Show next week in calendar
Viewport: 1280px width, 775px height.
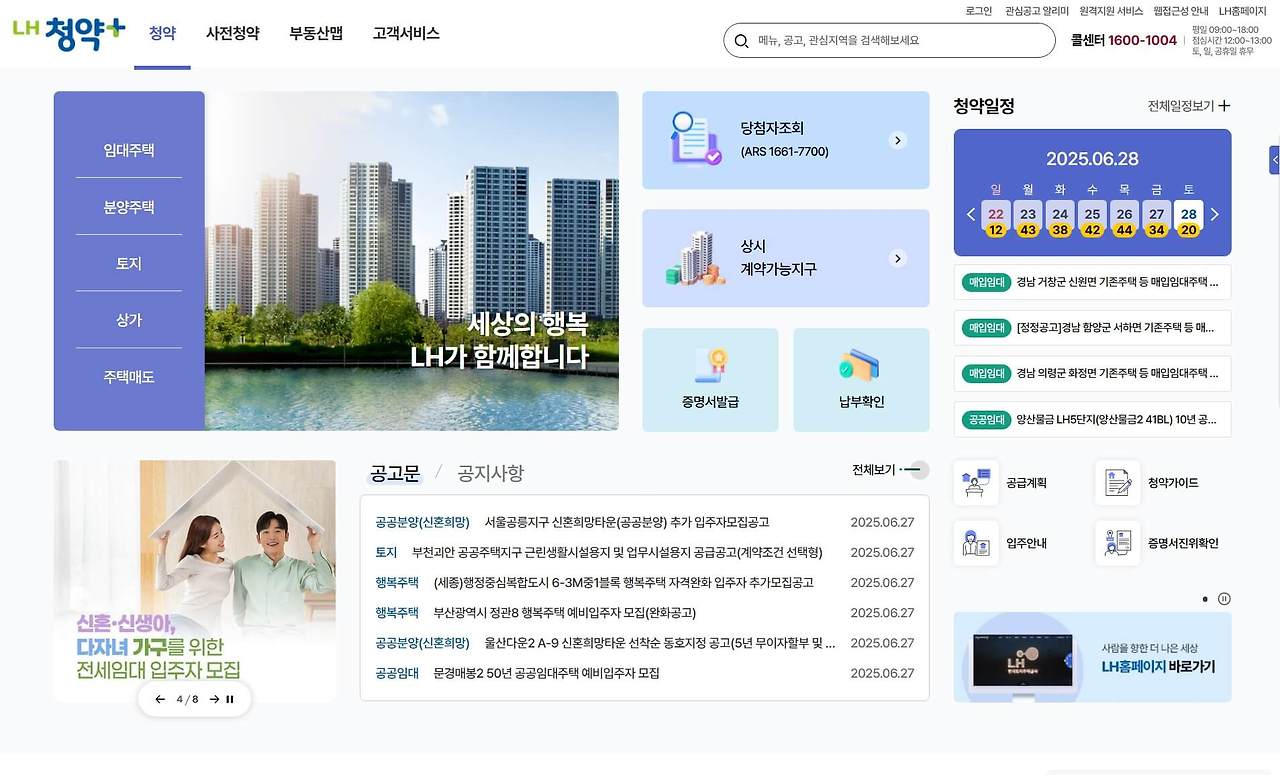click(x=1215, y=214)
